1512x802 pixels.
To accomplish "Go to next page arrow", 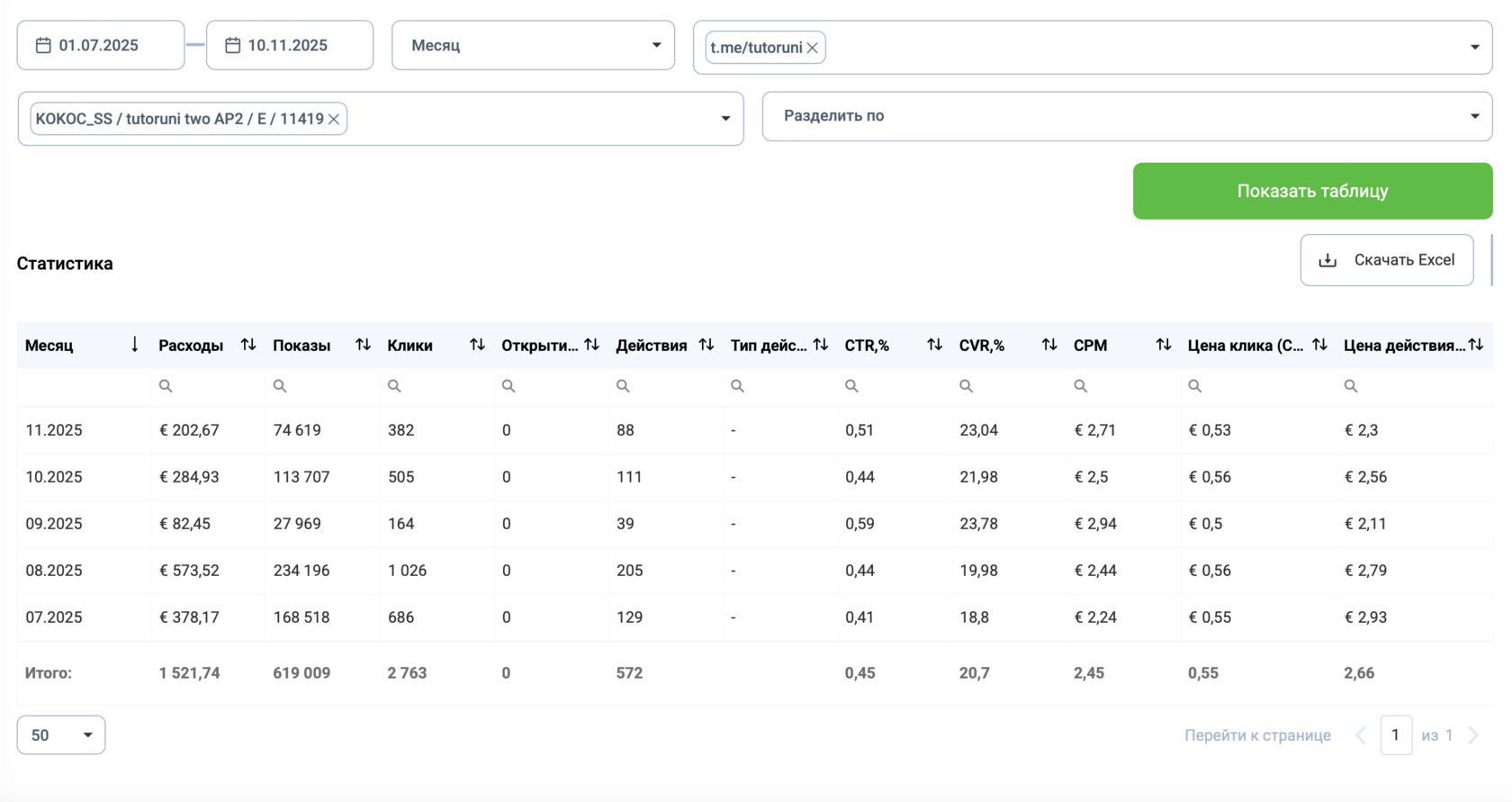I will pos(1473,735).
